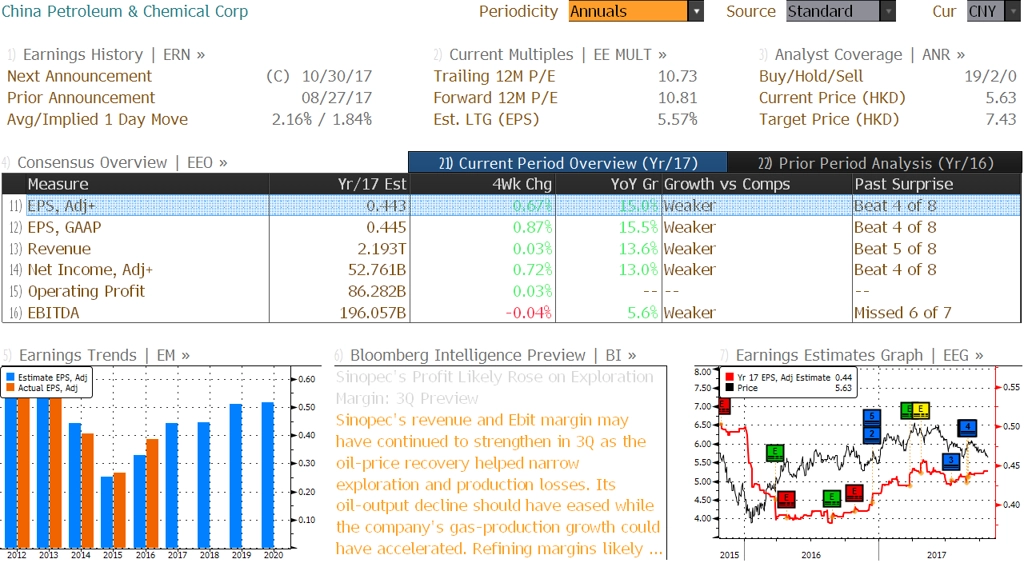Screen dimensions: 1024x563
Task: Click the green E marker at the 4.50 price level
Action: [831, 498]
